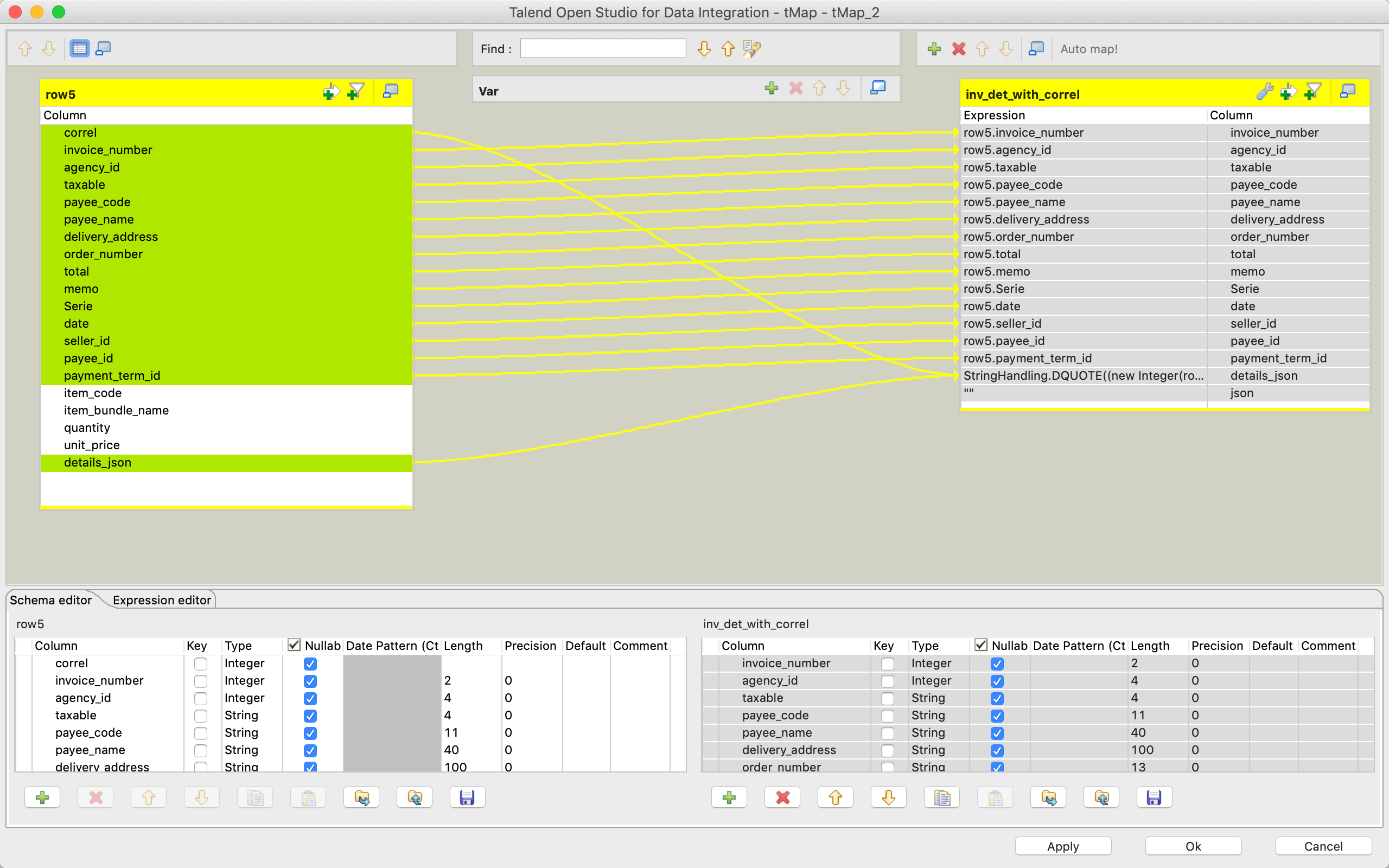The width and height of the screenshot is (1389, 868).
Task: Minimize inv_det_with_correl table
Action: pos(1348,91)
